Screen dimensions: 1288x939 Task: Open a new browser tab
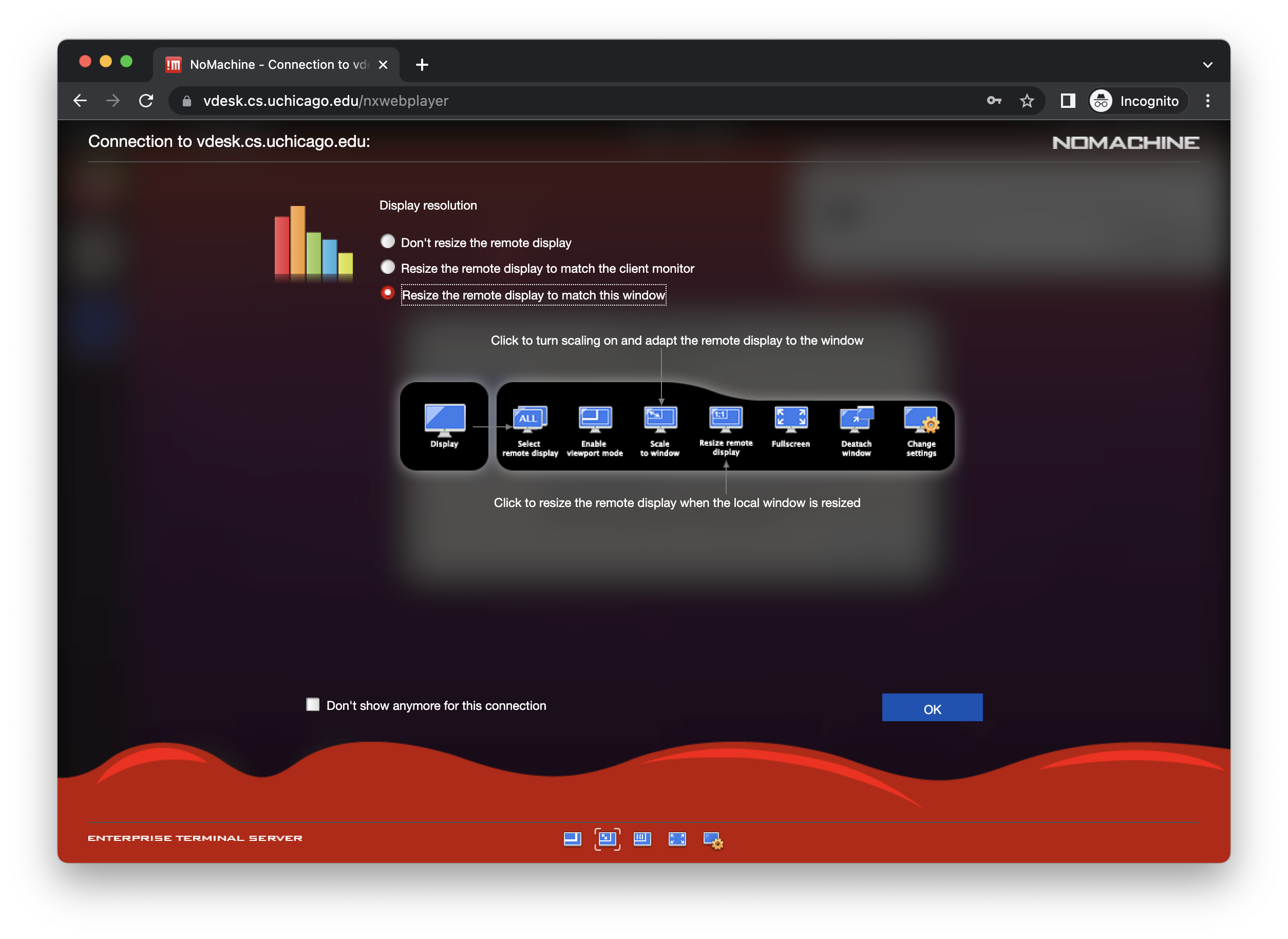tap(422, 65)
